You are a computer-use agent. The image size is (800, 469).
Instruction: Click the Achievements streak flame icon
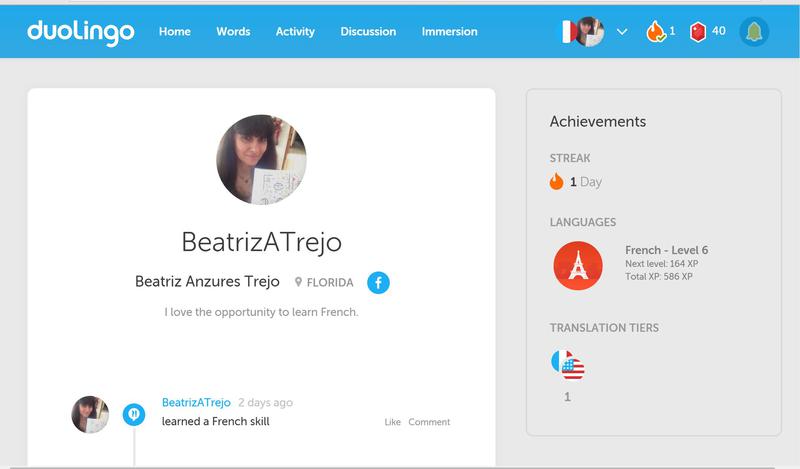click(556, 181)
